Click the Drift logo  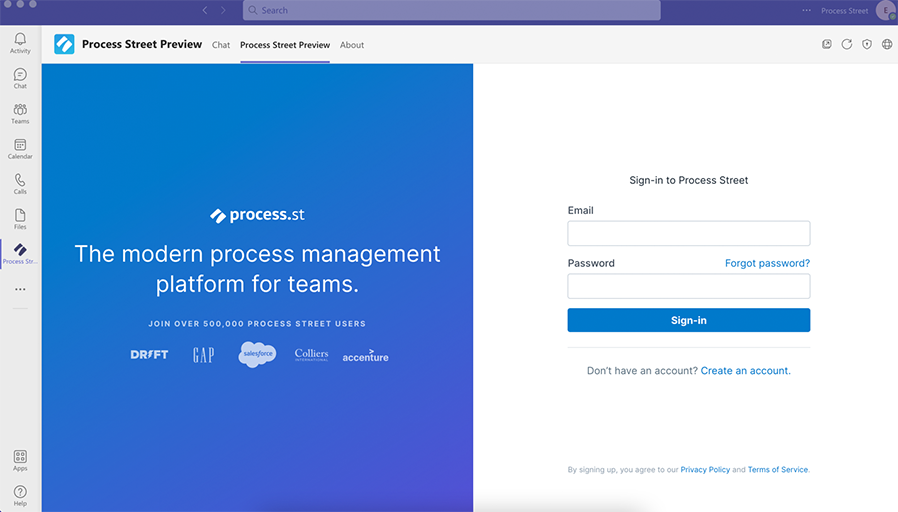149,355
